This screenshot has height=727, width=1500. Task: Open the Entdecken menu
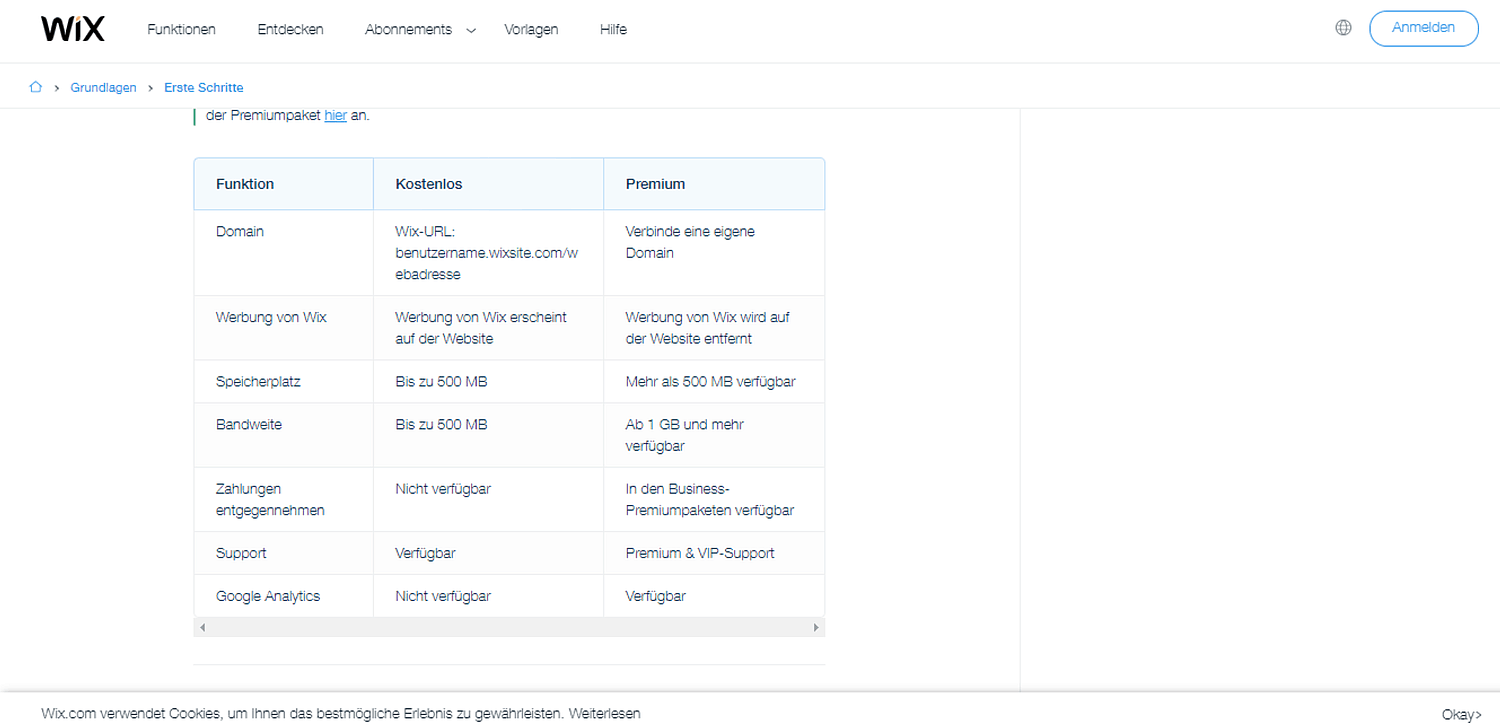click(290, 29)
